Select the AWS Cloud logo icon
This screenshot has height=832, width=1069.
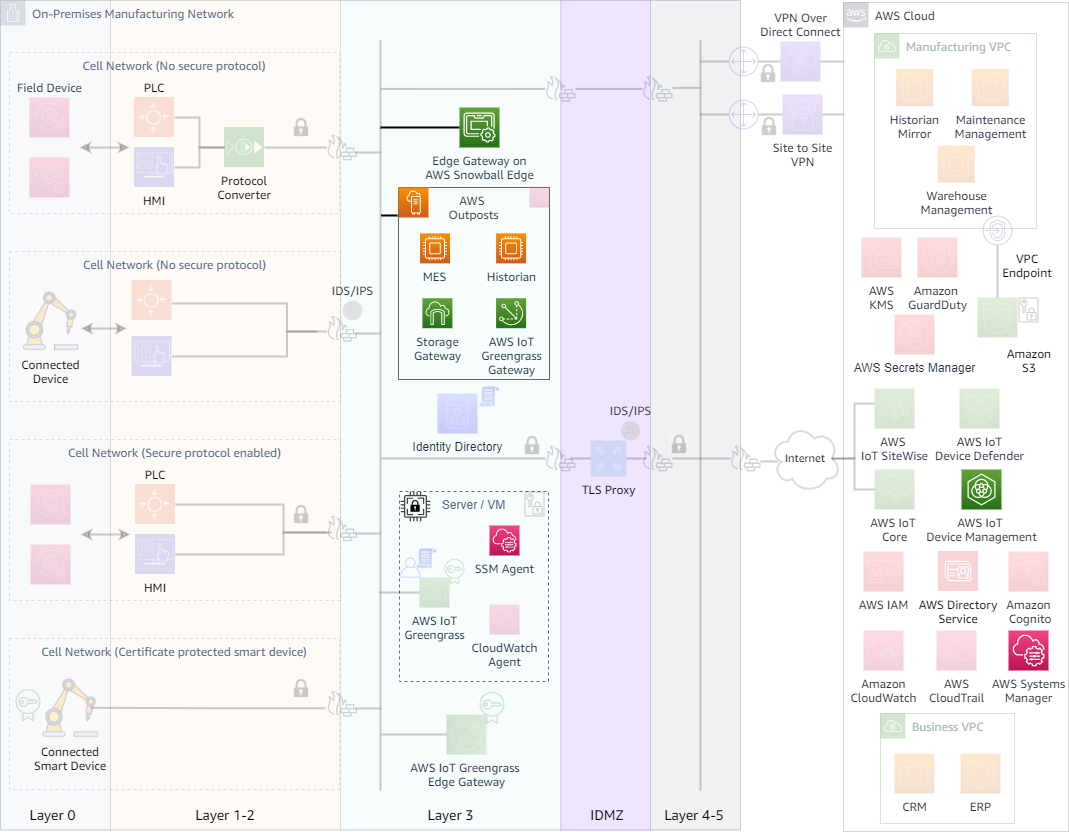tap(856, 14)
